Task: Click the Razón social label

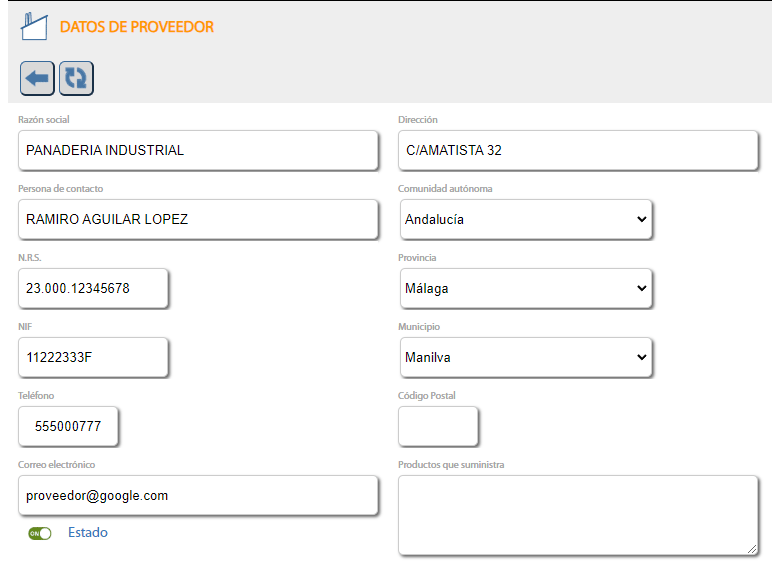Action: (x=44, y=120)
